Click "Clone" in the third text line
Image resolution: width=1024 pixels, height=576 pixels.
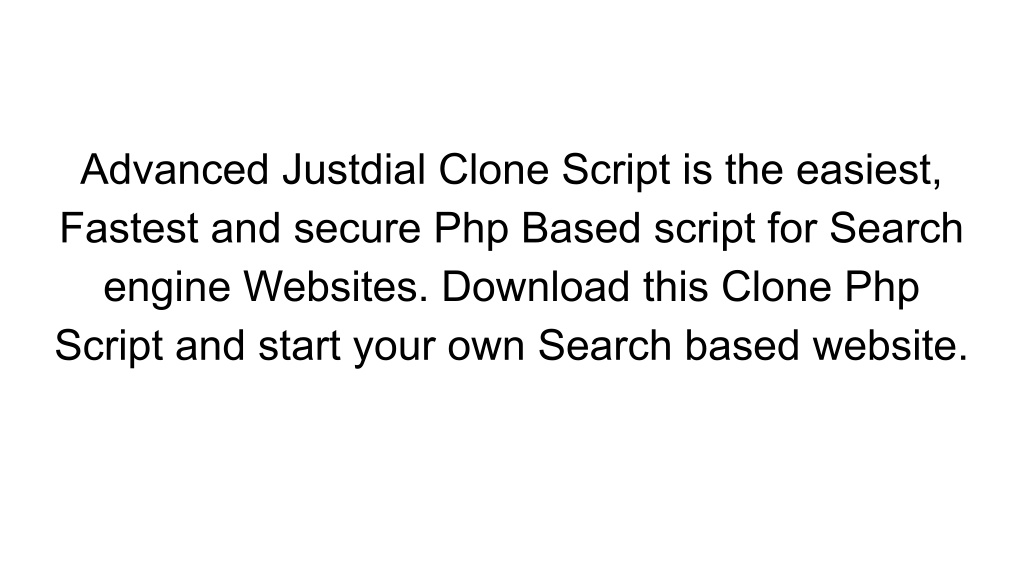(x=776, y=287)
